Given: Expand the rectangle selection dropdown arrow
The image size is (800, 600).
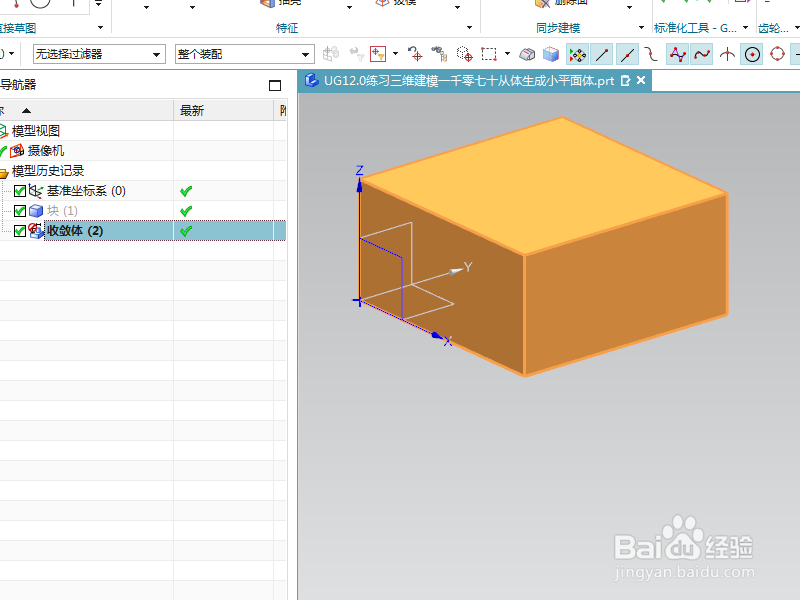Looking at the screenshot, I should 507,54.
